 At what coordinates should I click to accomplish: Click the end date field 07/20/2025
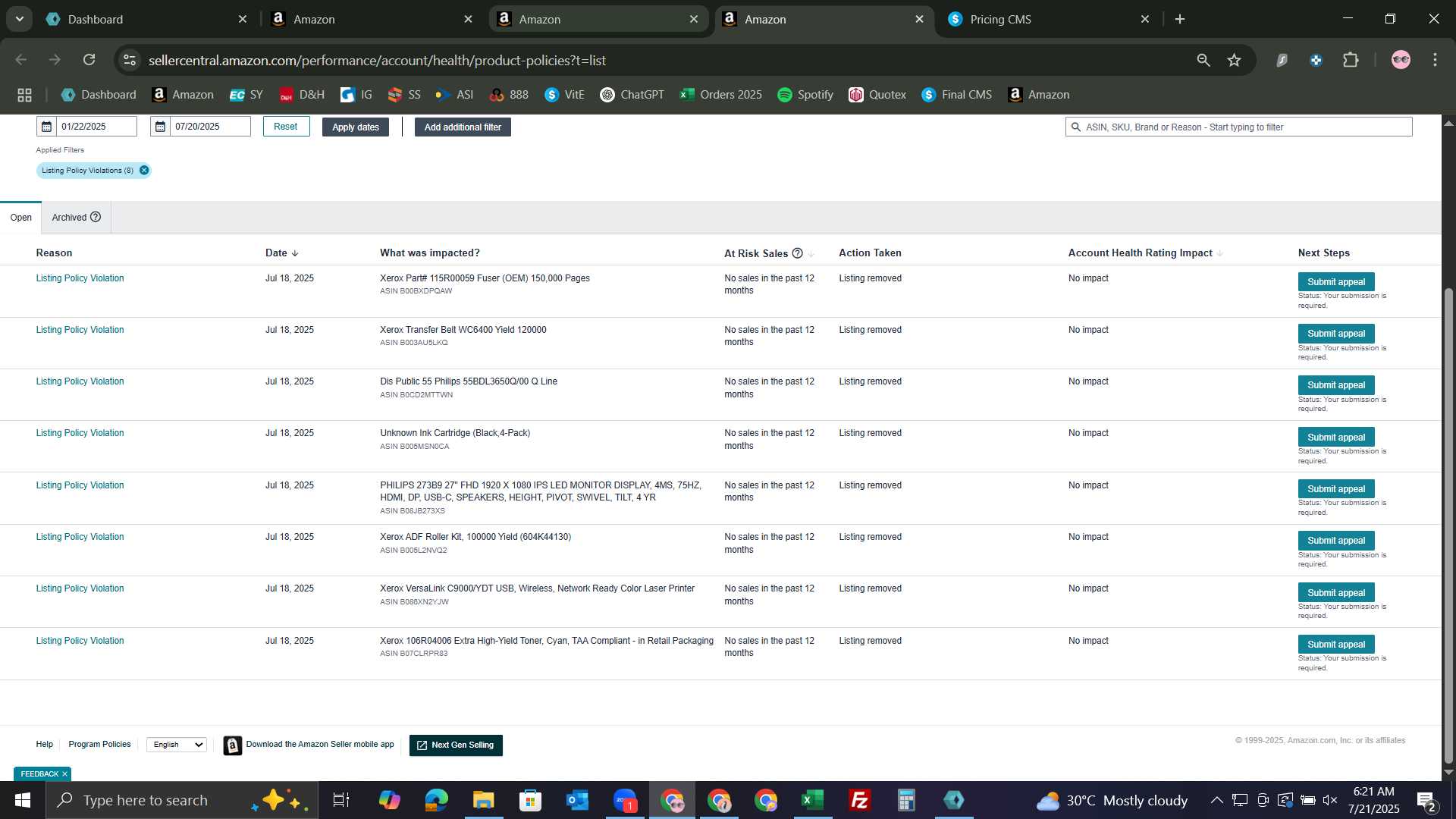pyautogui.click(x=211, y=127)
